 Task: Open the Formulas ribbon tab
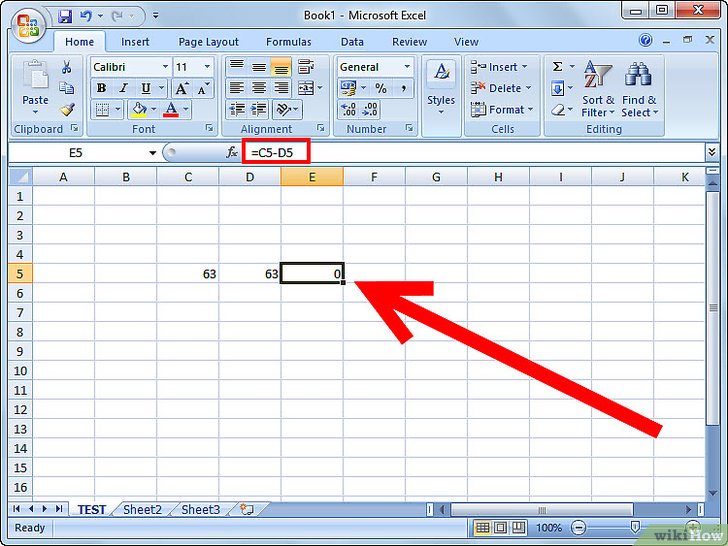[288, 42]
